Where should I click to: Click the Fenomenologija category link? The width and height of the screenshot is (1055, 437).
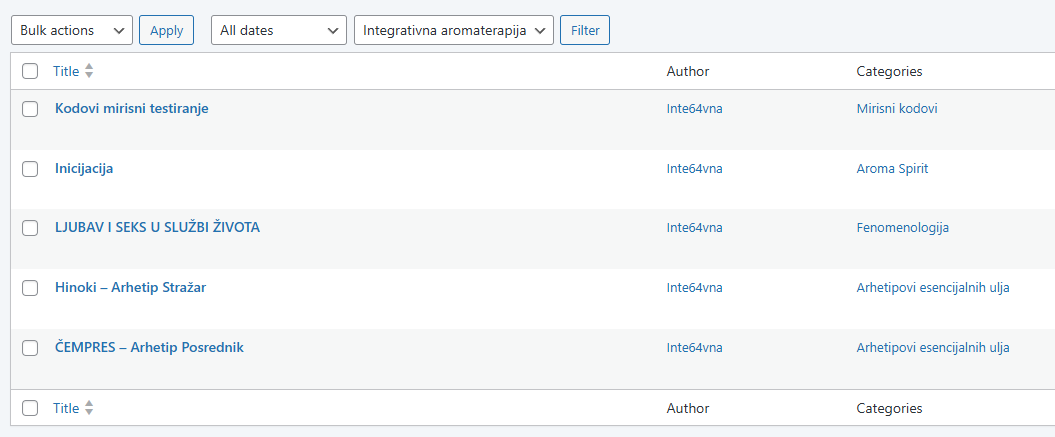point(902,227)
